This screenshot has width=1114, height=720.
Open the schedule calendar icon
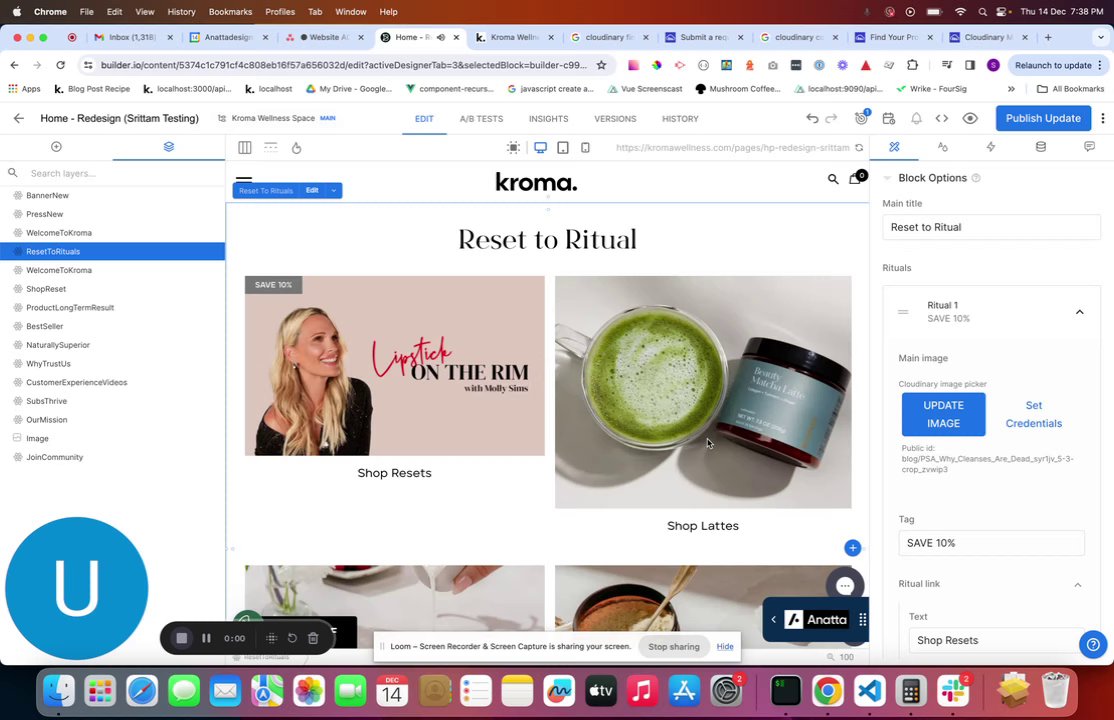(889, 119)
